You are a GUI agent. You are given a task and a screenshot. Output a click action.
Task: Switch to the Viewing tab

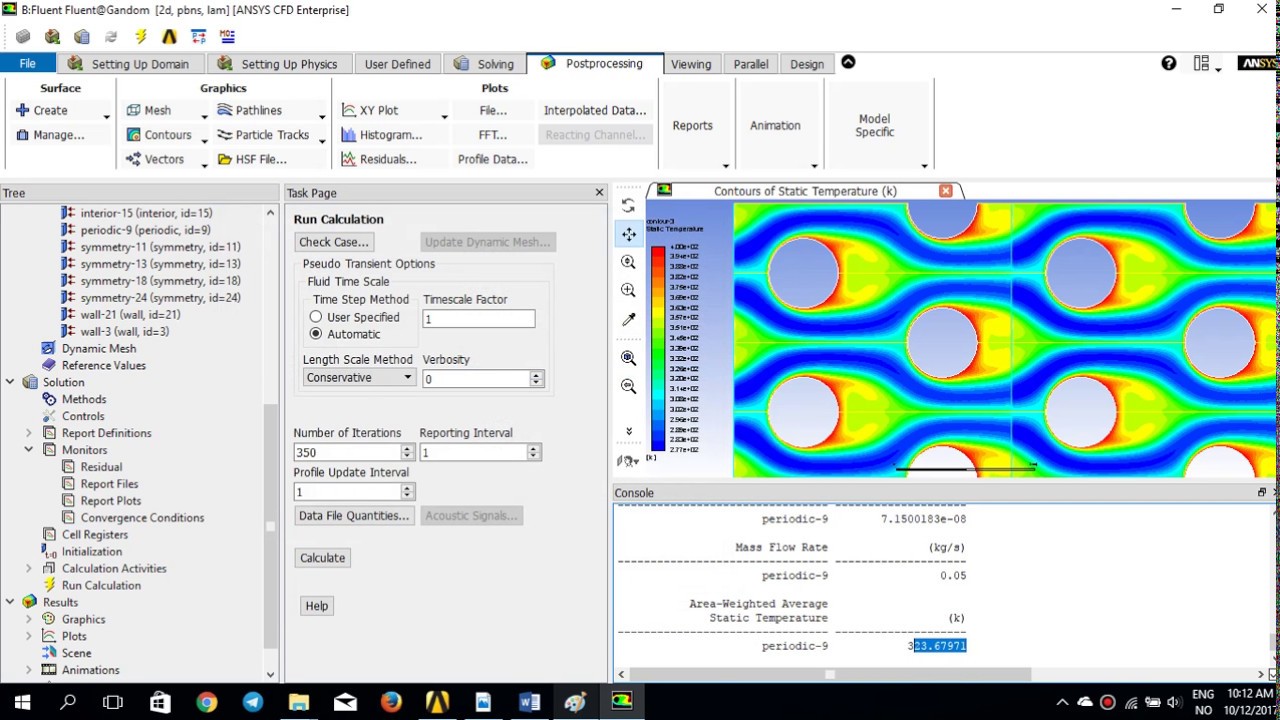[691, 64]
